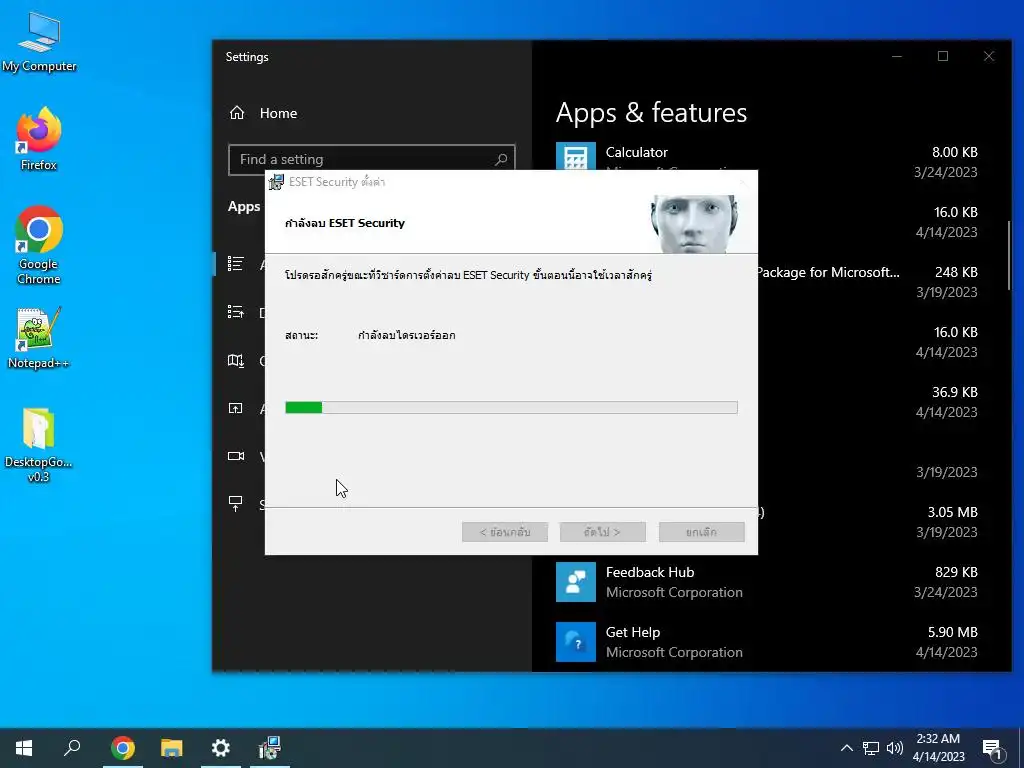Open My Computer desktop icon

(39, 40)
